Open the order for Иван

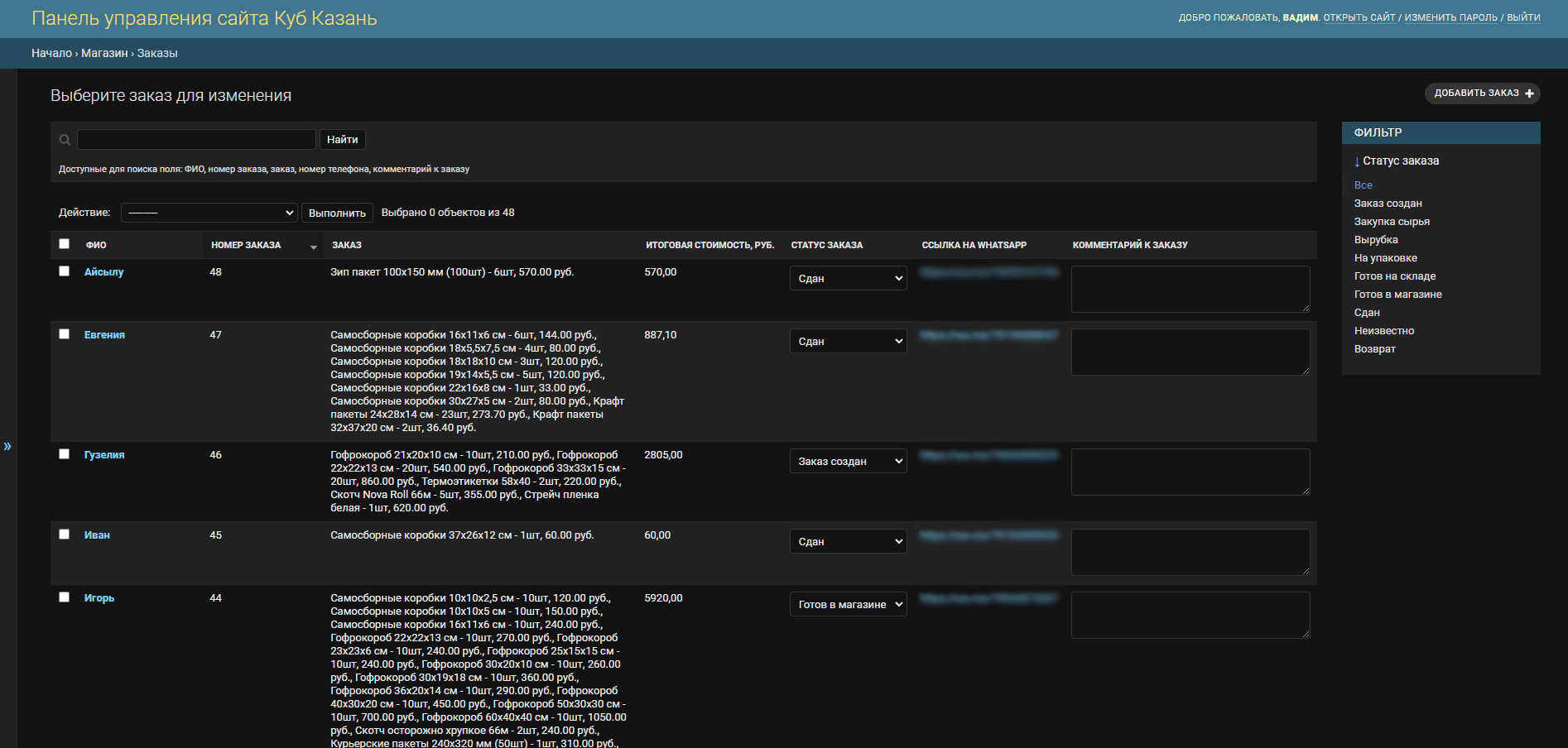pyautogui.click(x=97, y=535)
